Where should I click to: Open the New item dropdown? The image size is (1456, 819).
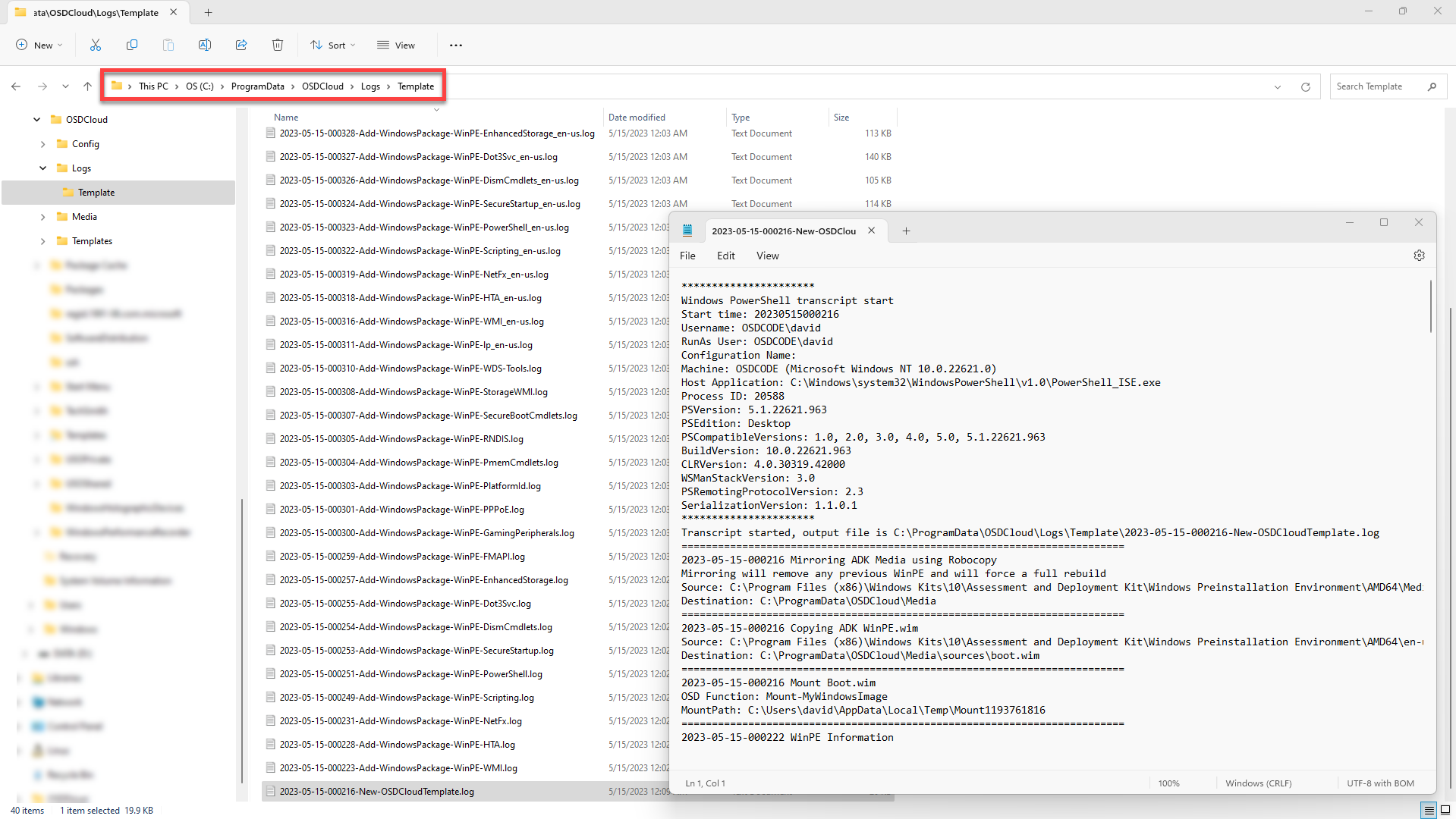tap(39, 45)
